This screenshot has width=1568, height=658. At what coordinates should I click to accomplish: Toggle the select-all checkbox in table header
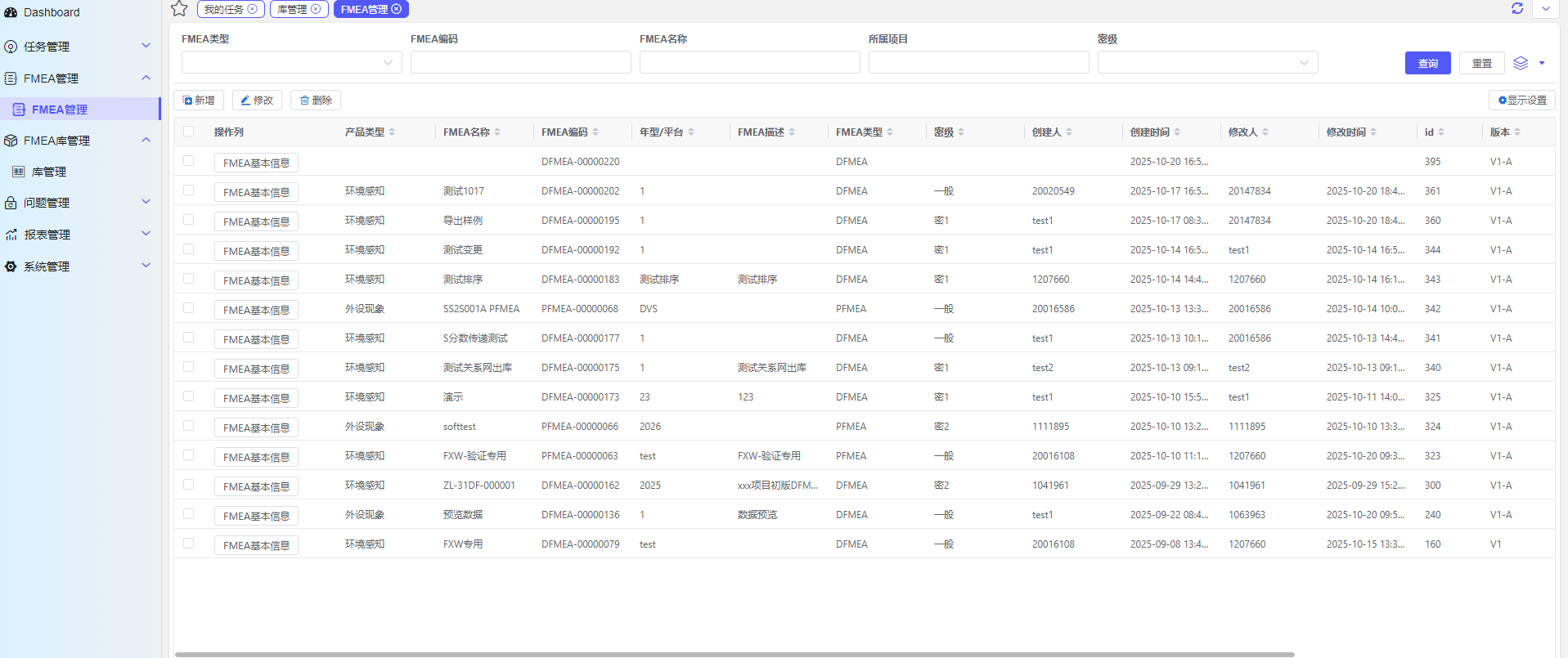click(189, 131)
